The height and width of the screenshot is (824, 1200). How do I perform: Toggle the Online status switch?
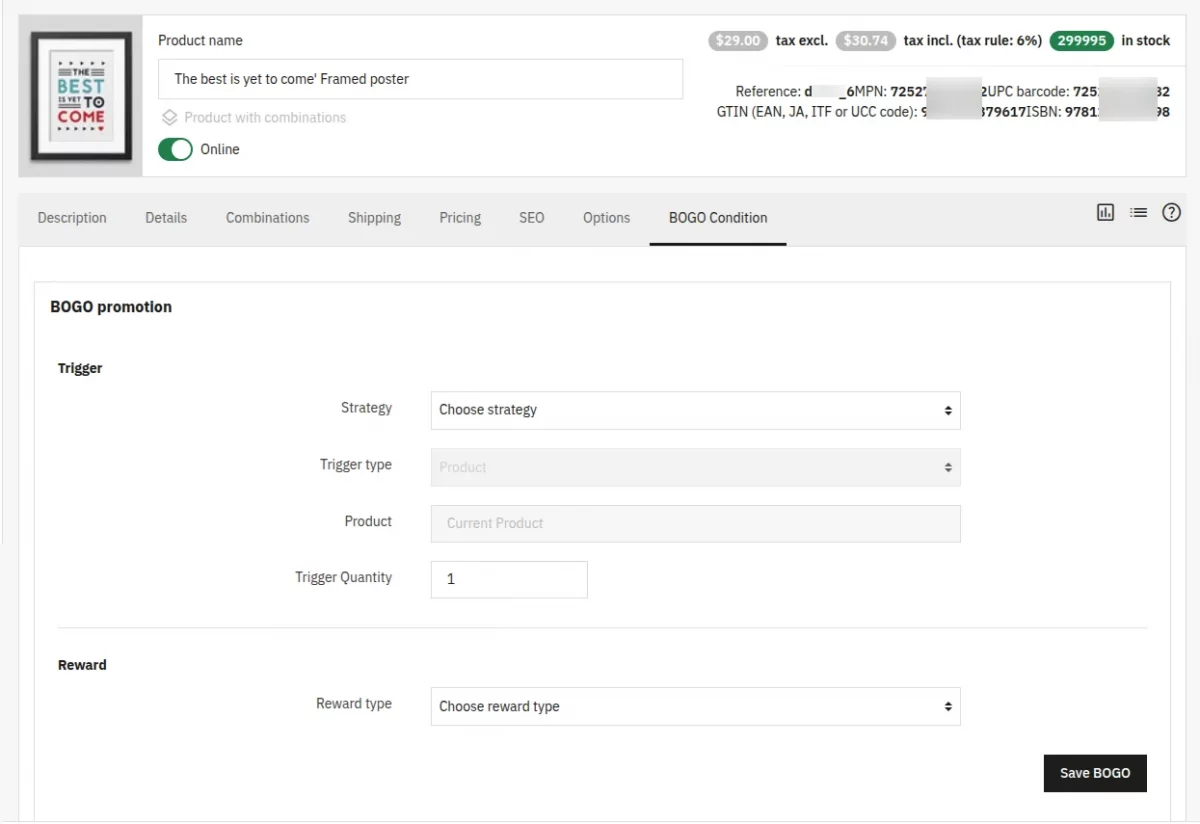[x=175, y=149]
